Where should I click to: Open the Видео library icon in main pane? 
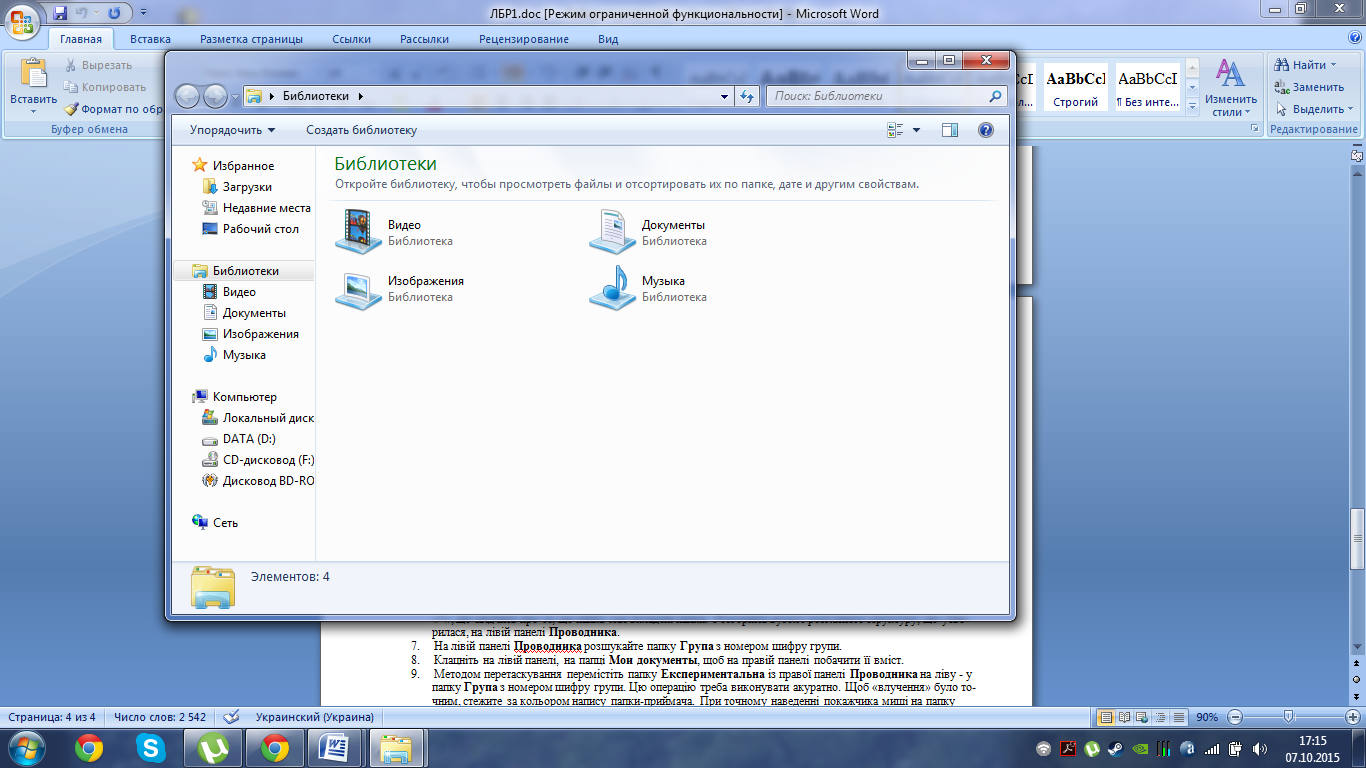click(359, 232)
